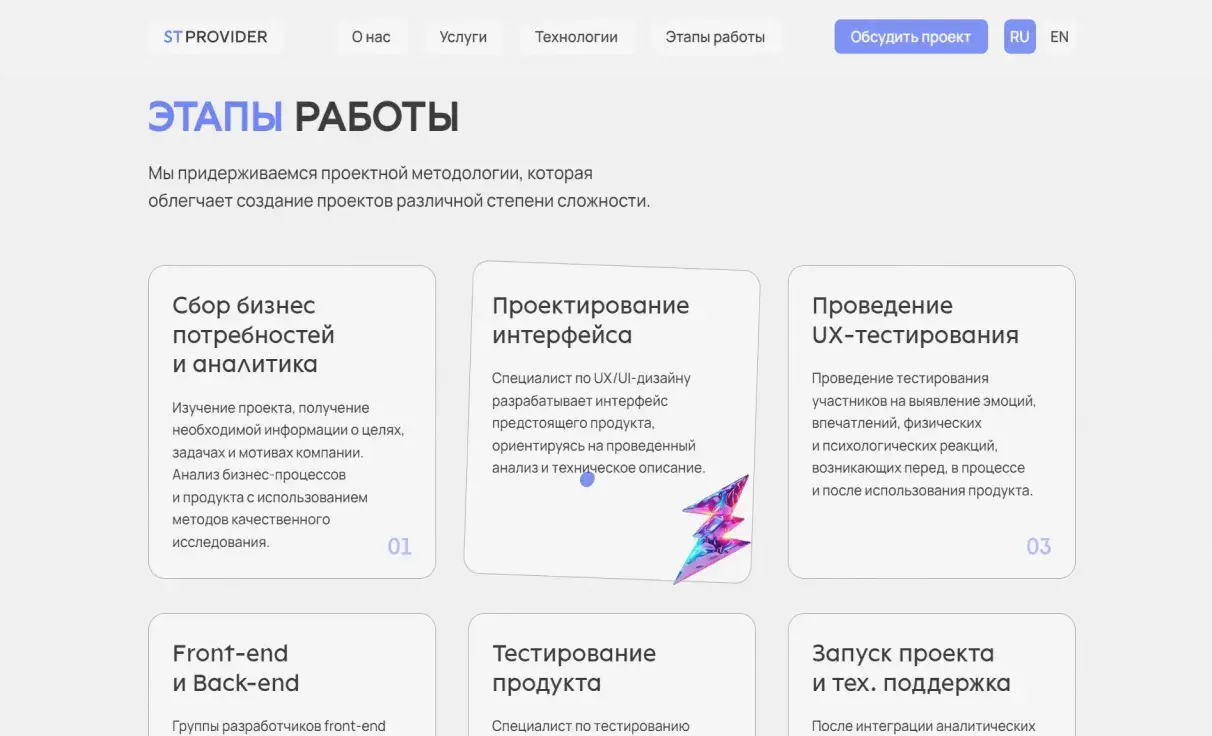Switch language to EN
This screenshot has height=736, width=1212.
pyautogui.click(x=1059, y=37)
